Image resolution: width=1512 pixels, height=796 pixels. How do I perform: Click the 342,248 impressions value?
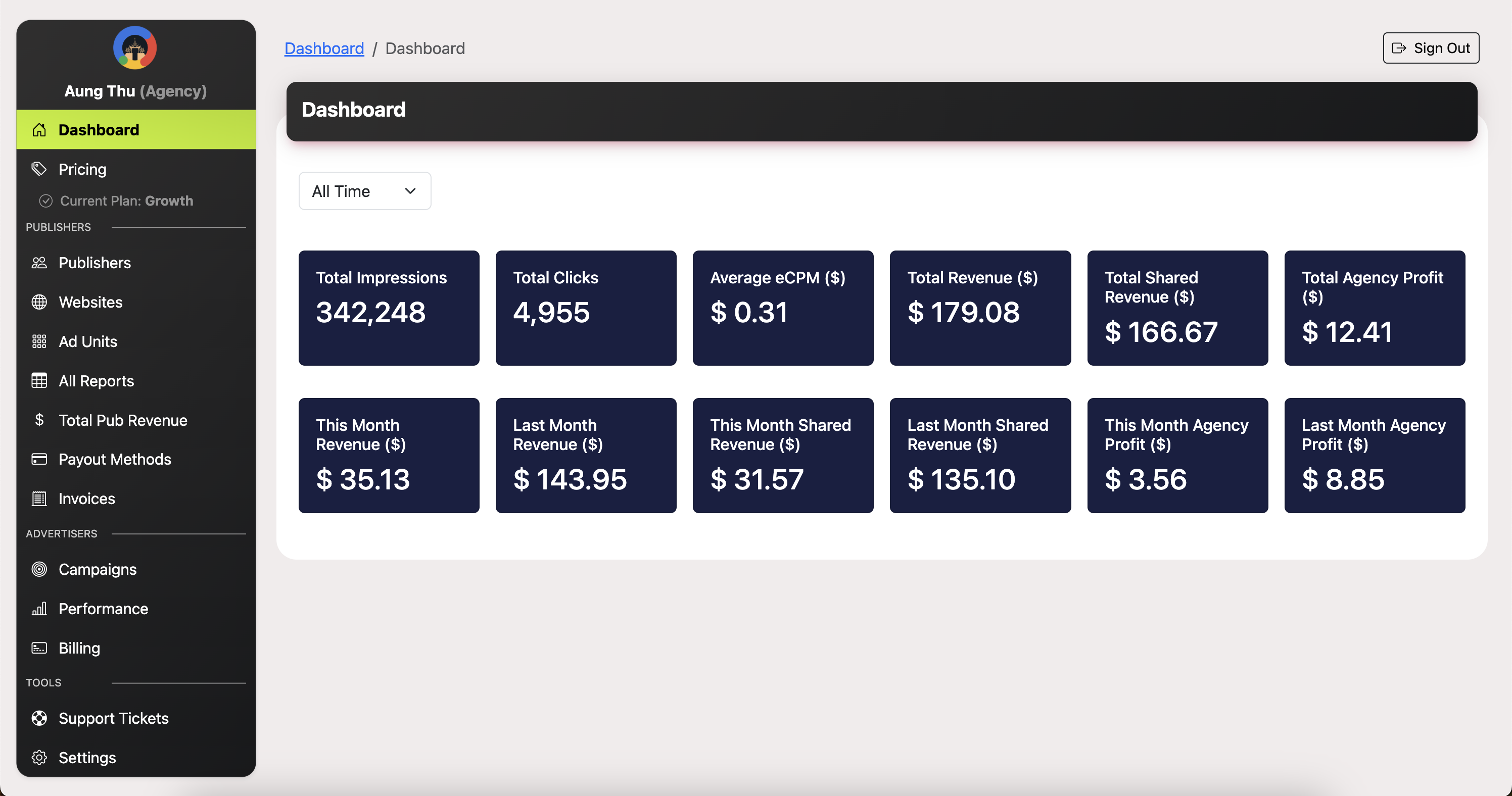(x=370, y=312)
